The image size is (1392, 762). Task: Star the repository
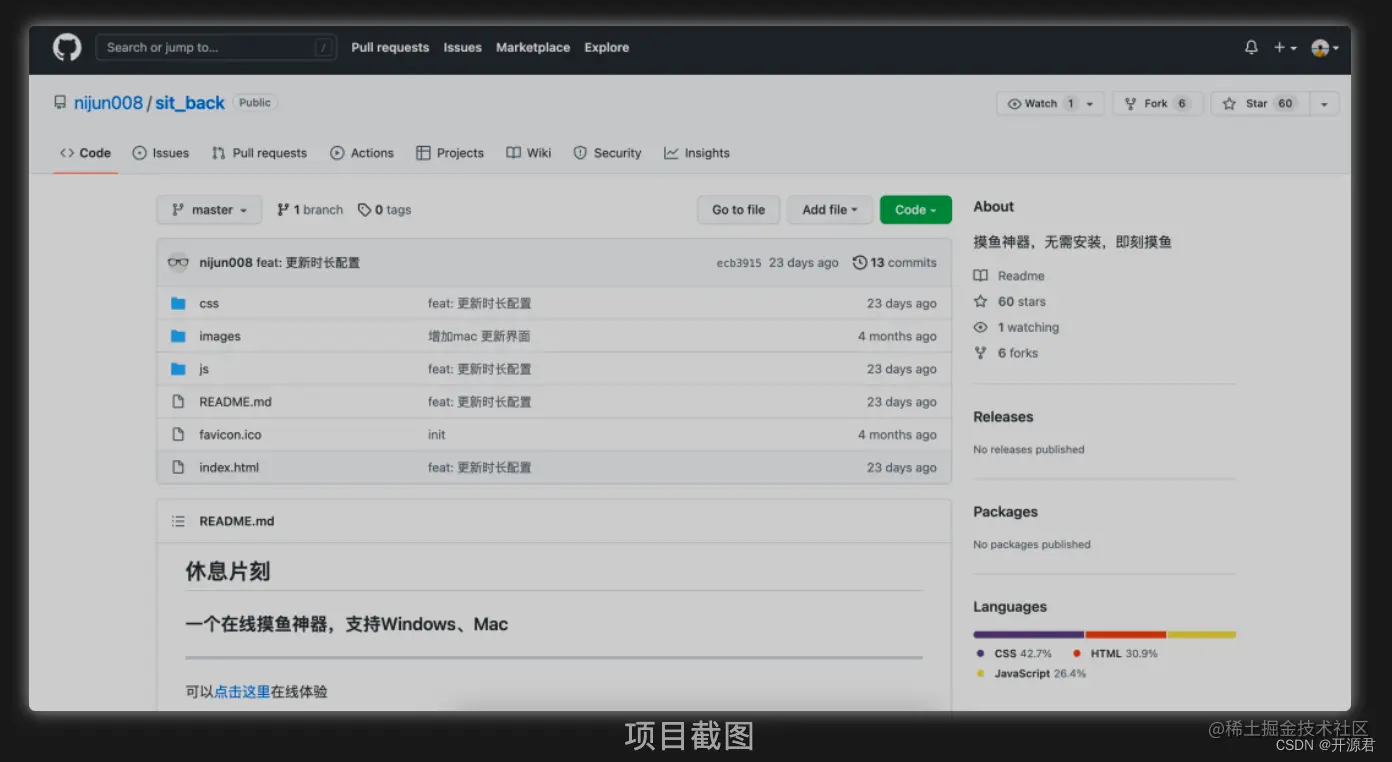(1260, 103)
